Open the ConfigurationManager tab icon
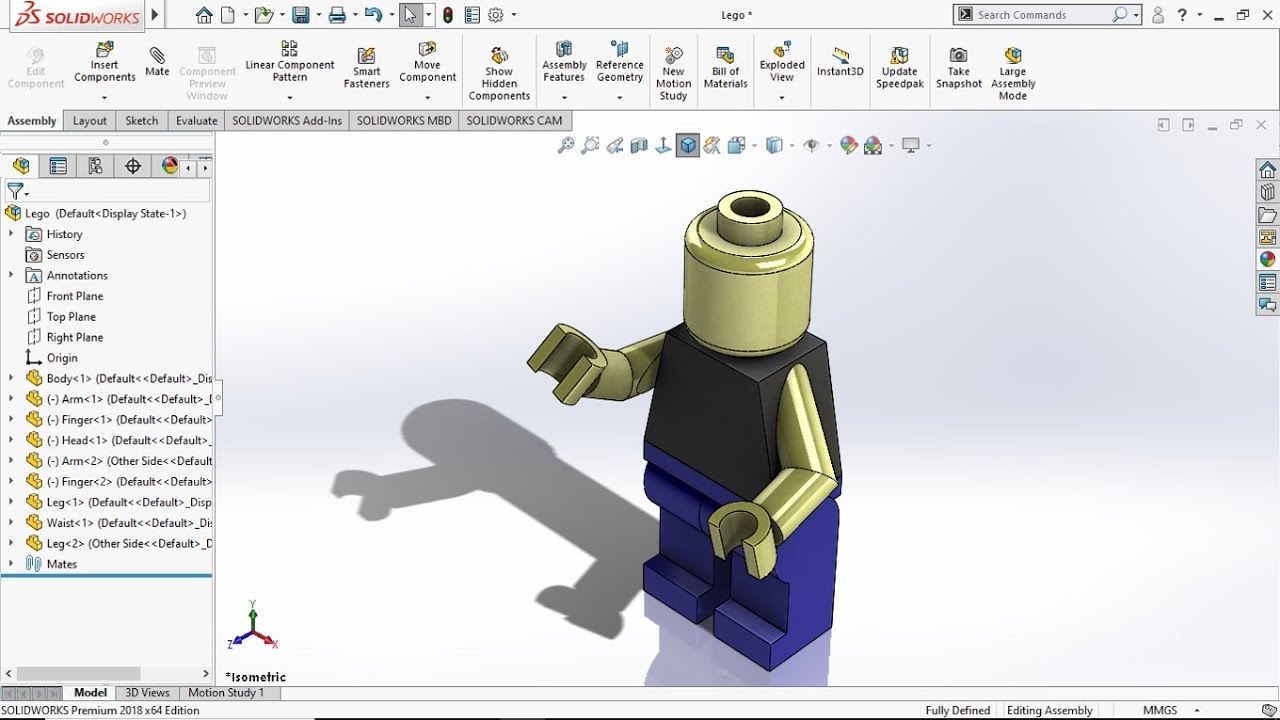Screen dimensions: 1280x720 (96, 167)
